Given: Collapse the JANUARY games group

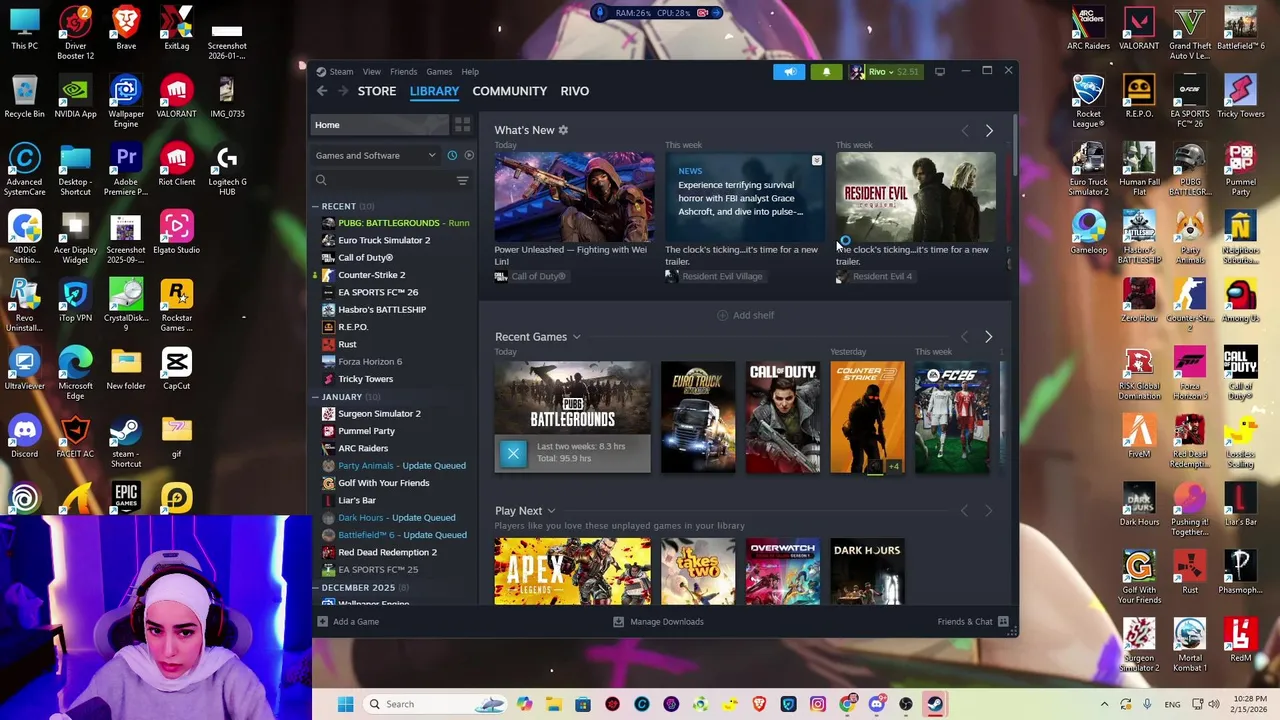Looking at the screenshot, I should [x=316, y=397].
